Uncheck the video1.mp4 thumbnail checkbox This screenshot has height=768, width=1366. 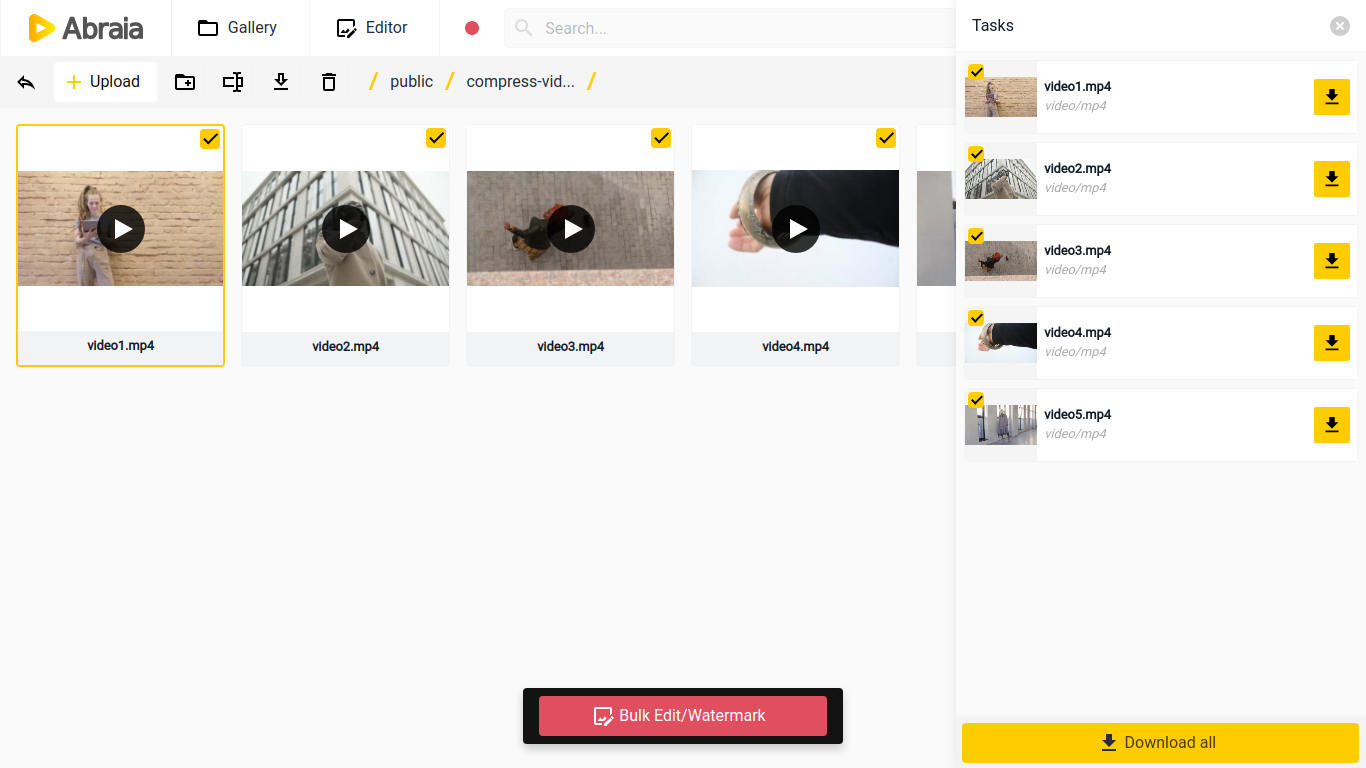pyautogui.click(x=210, y=139)
